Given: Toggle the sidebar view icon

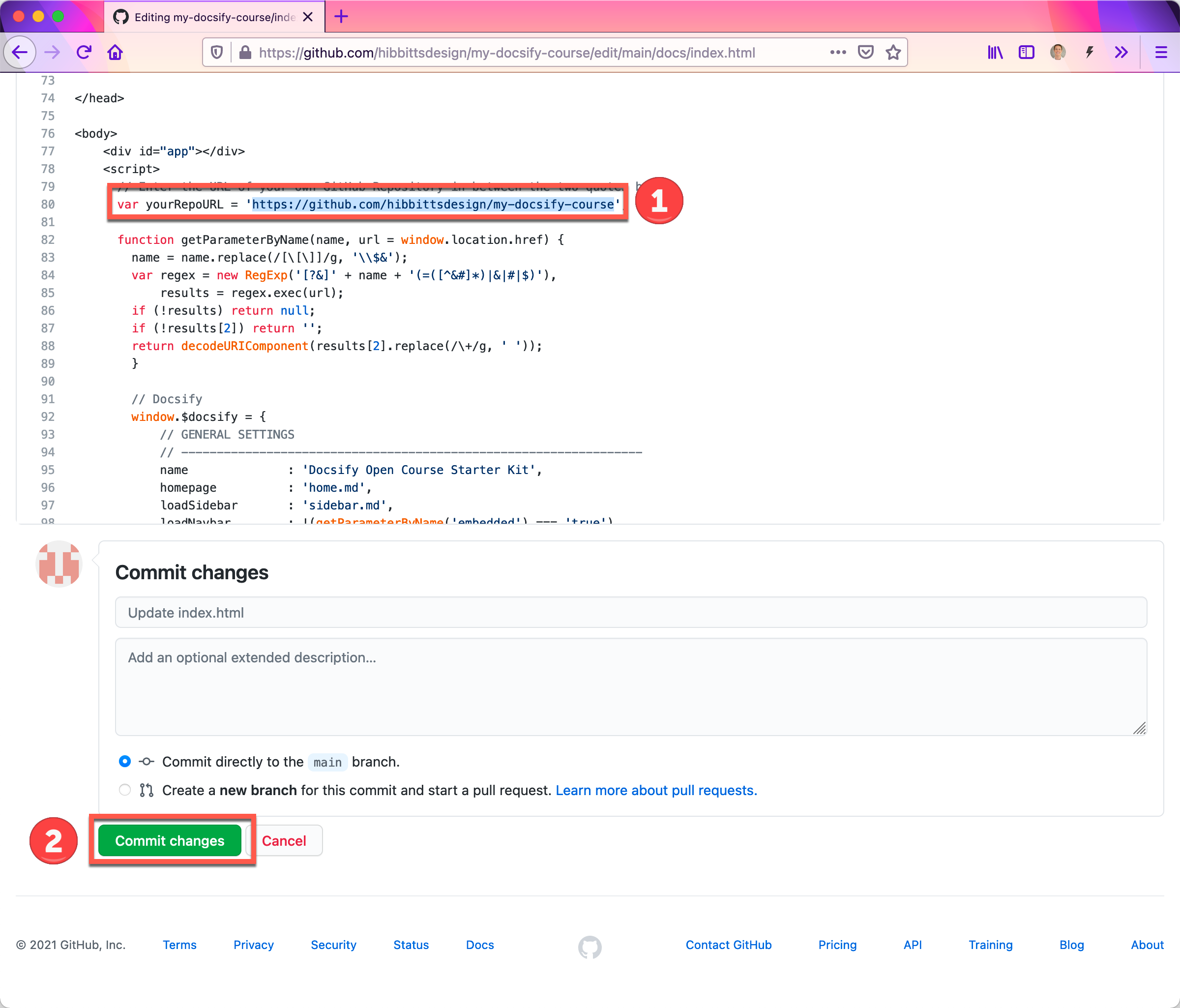Looking at the screenshot, I should point(1026,53).
